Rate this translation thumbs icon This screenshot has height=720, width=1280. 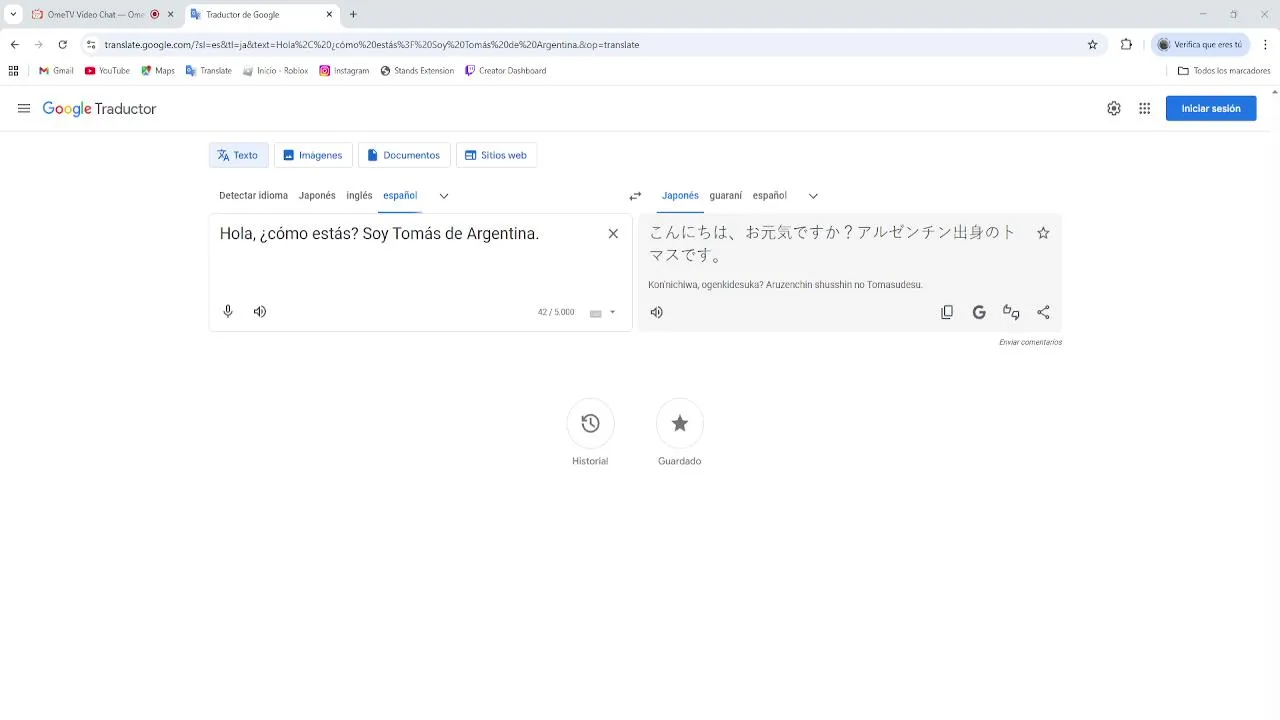[1011, 312]
